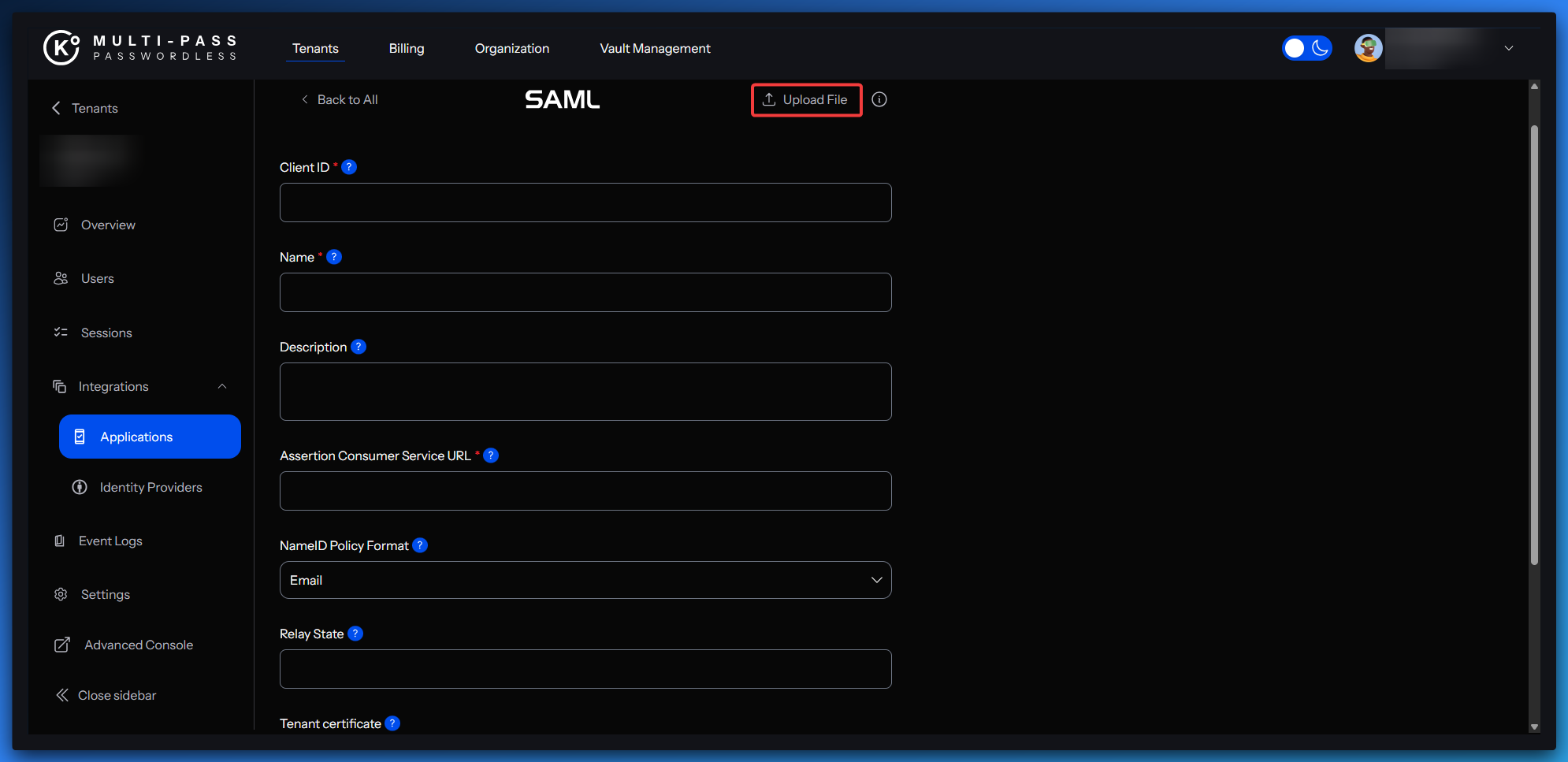Click the info icon beside Upload File
The image size is (1568, 762).
click(x=879, y=99)
